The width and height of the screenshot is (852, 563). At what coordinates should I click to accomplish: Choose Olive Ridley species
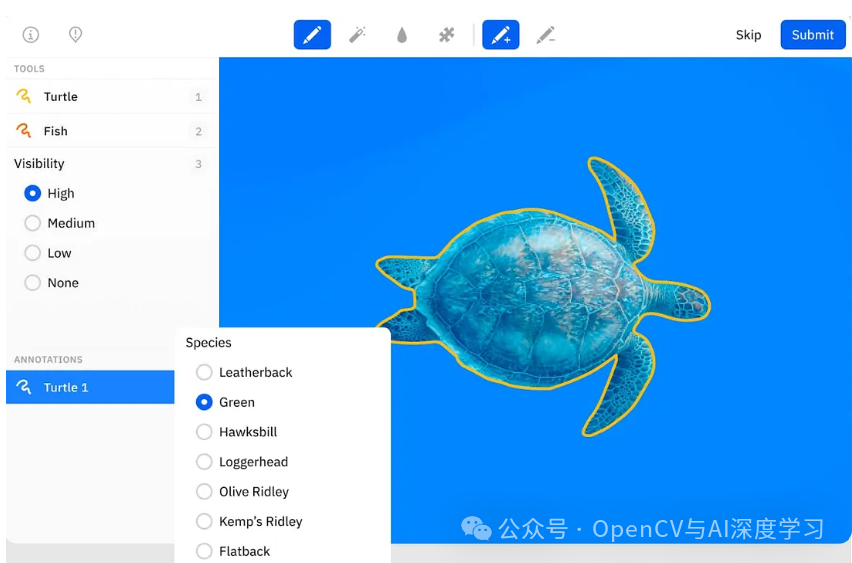pos(204,491)
